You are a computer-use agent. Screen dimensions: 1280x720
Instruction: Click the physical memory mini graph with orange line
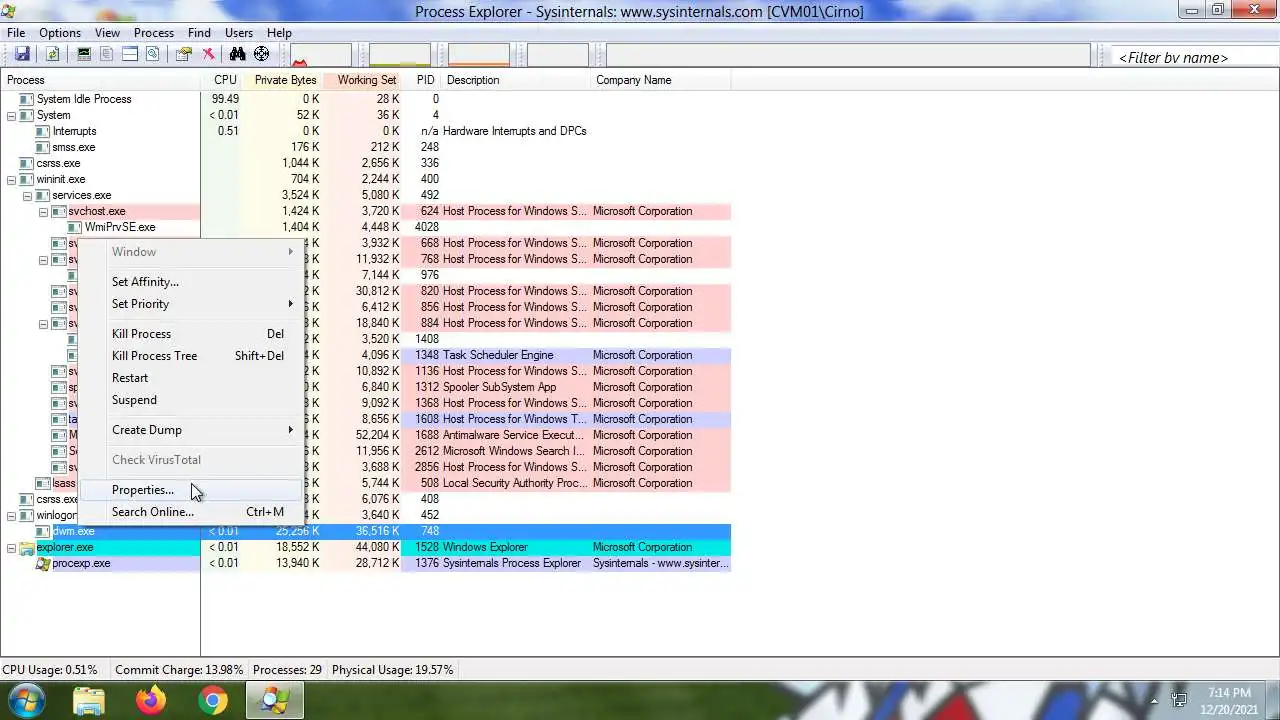pos(479,56)
